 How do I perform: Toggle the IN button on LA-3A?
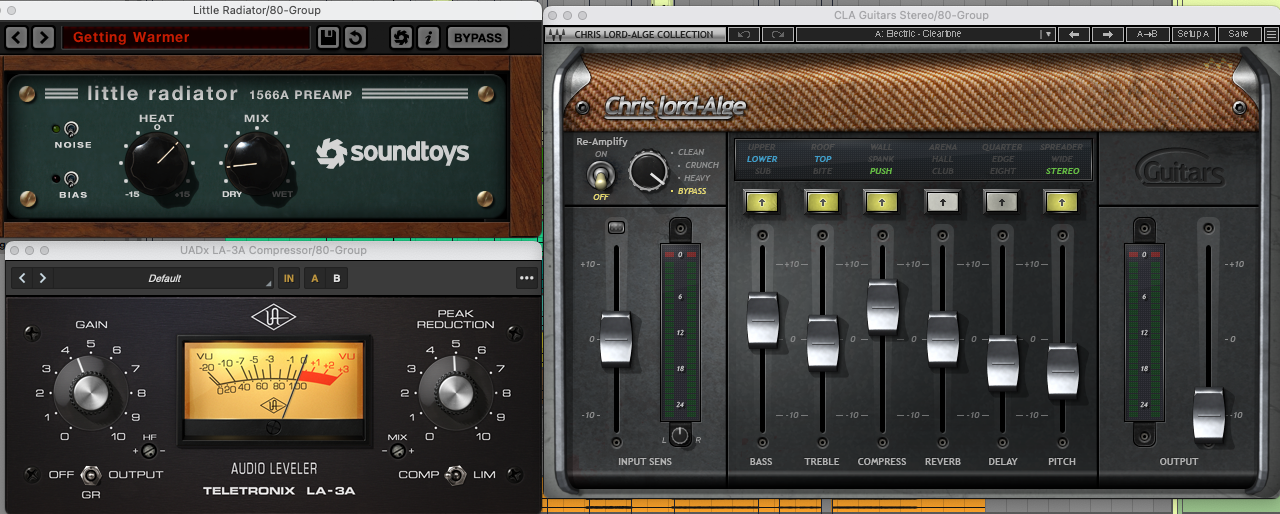[289, 278]
